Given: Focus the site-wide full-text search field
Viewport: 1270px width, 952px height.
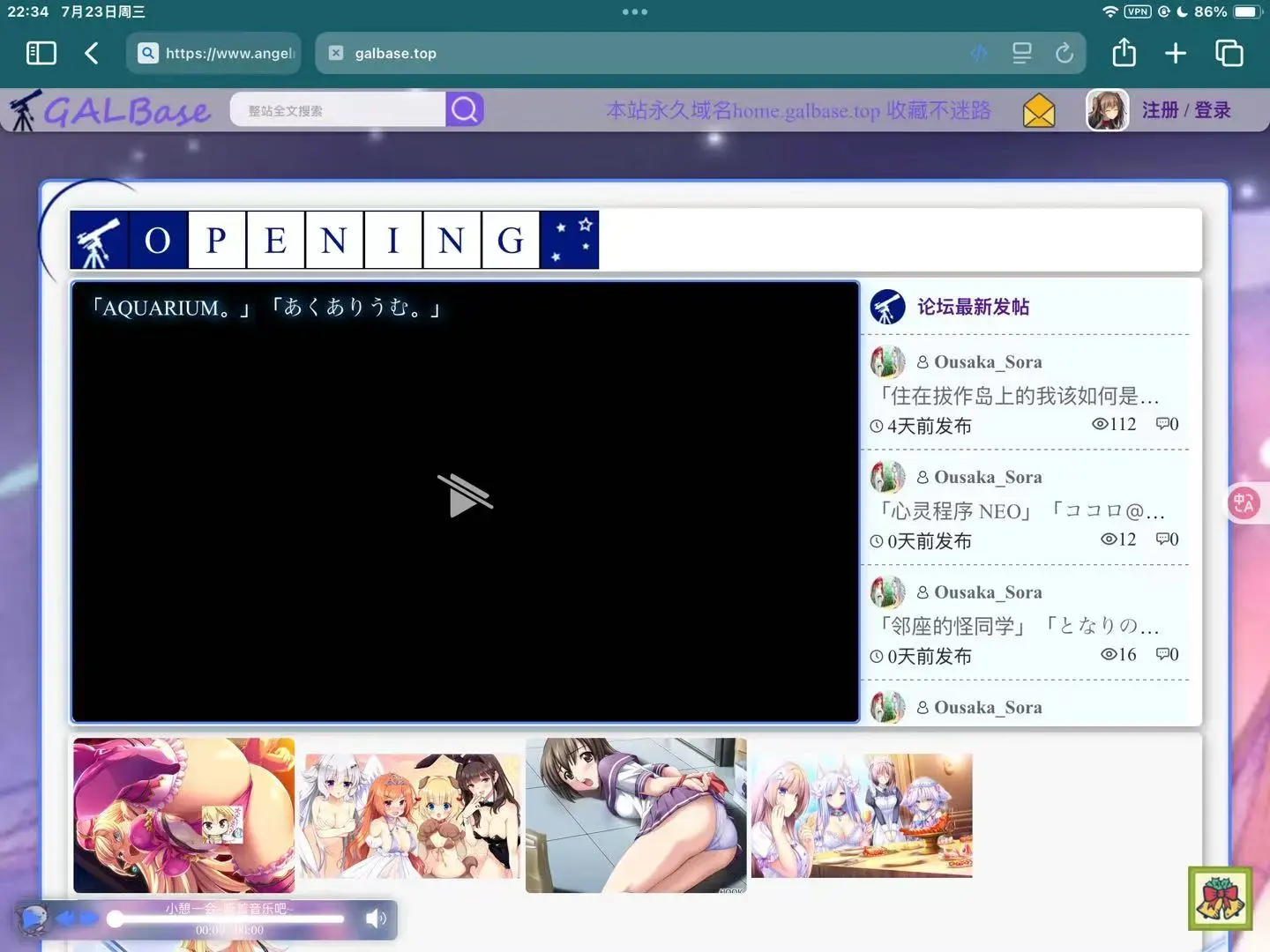Looking at the screenshot, I should (338, 110).
